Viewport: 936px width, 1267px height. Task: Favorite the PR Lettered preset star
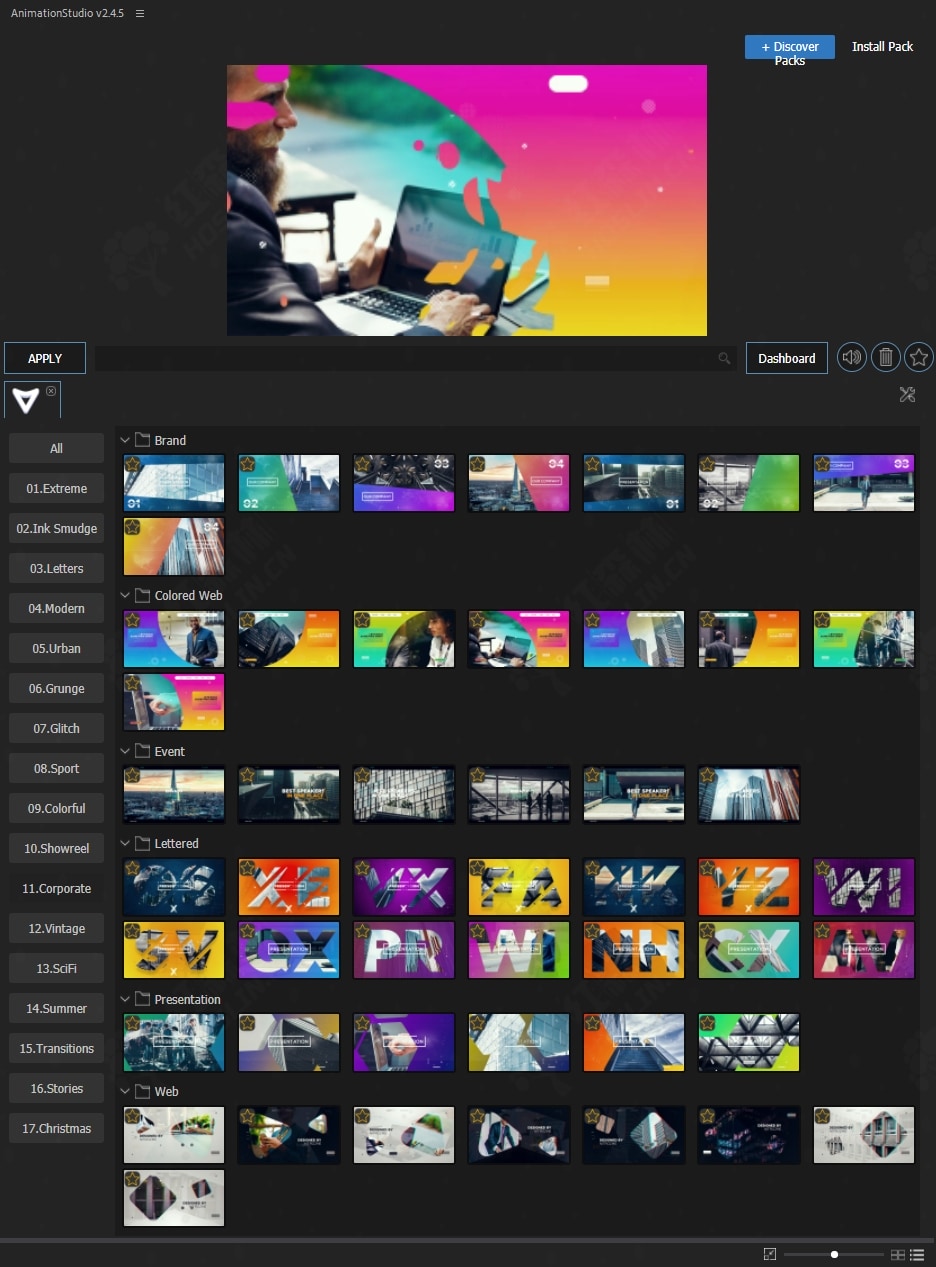(x=362, y=931)
